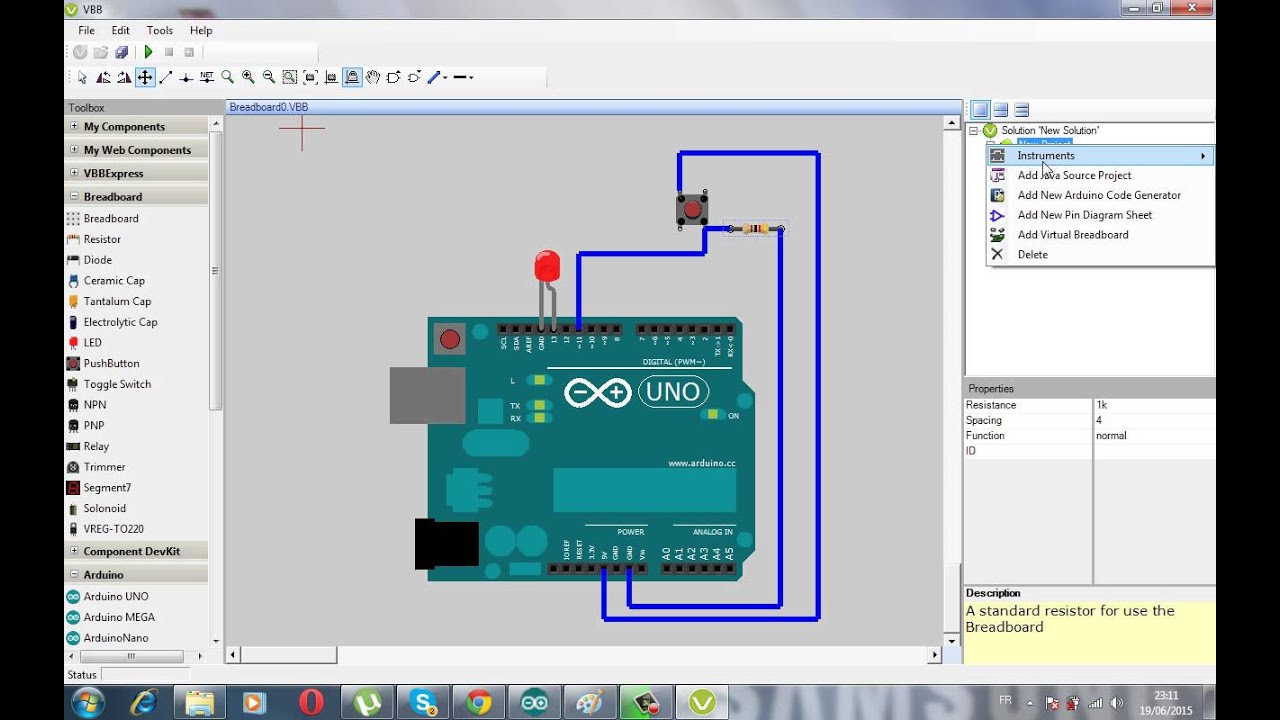This screenshot has height=720, width=1280.
Task: Click the Breadboard0.VBB document tab
Action: [269, 107]
